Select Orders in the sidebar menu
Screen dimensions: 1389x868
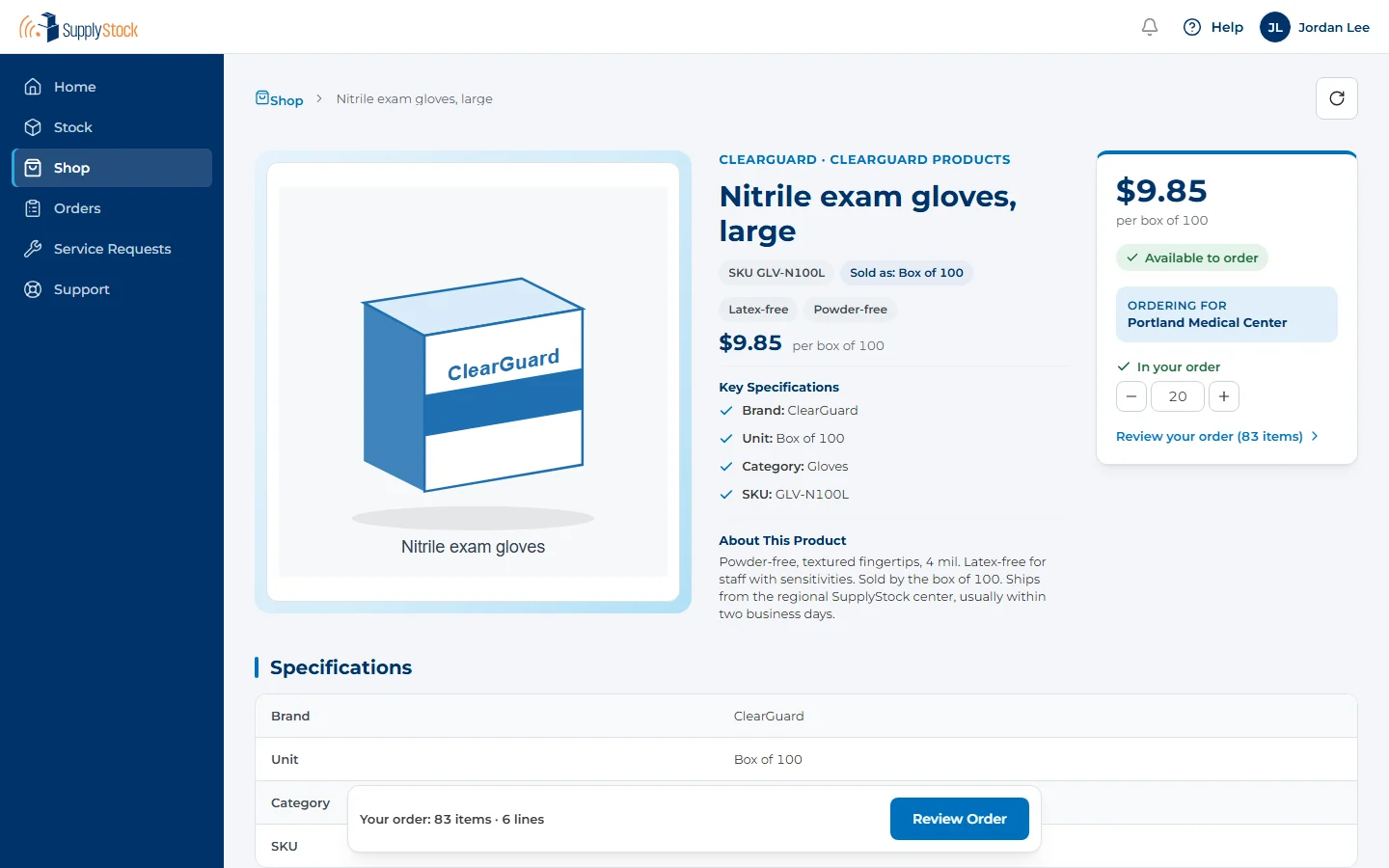tap(112, 208)
